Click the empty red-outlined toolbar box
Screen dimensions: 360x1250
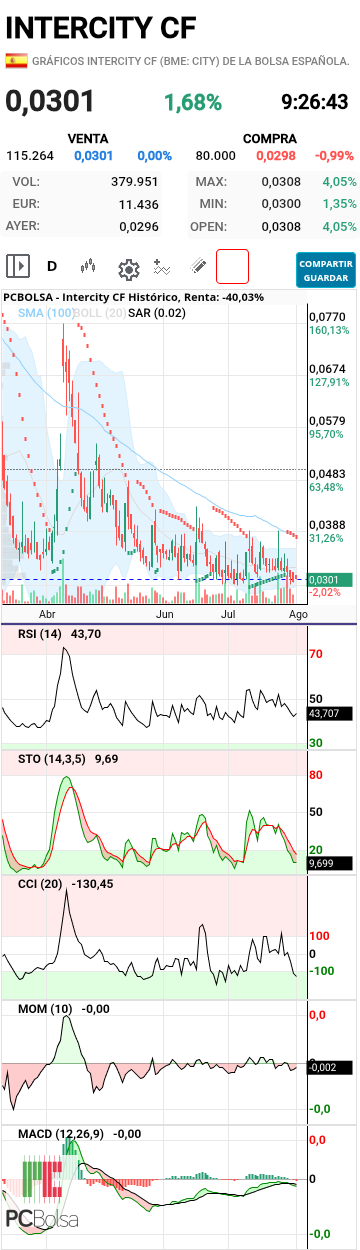(232, 267)
